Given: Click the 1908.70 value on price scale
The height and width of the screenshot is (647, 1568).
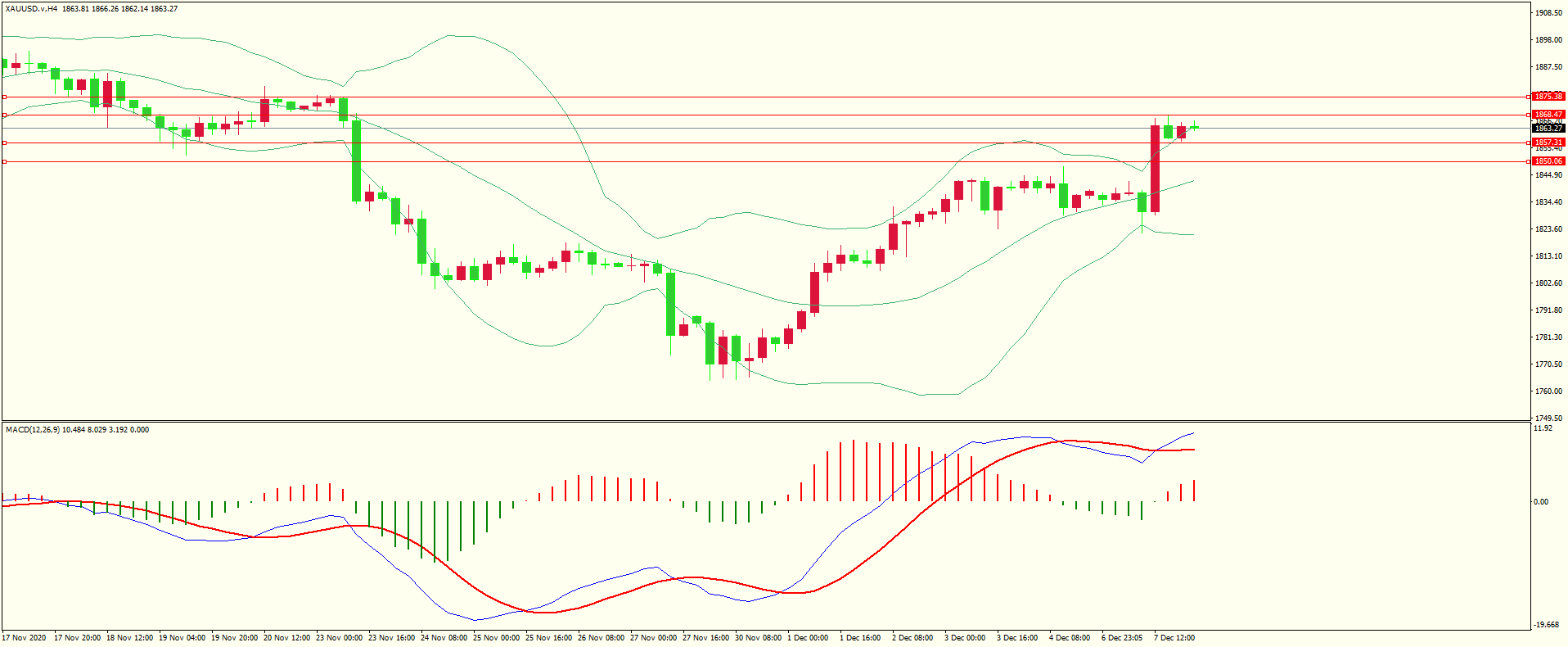Looking at the screenshot, I should click(x=1548, y=13).
